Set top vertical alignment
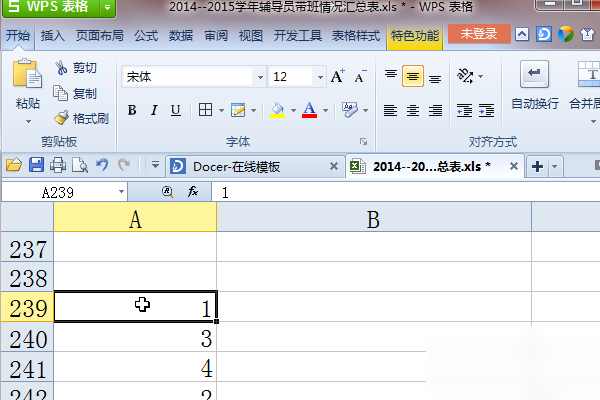Viewport: 600px width, 400px height. [391, 76]
